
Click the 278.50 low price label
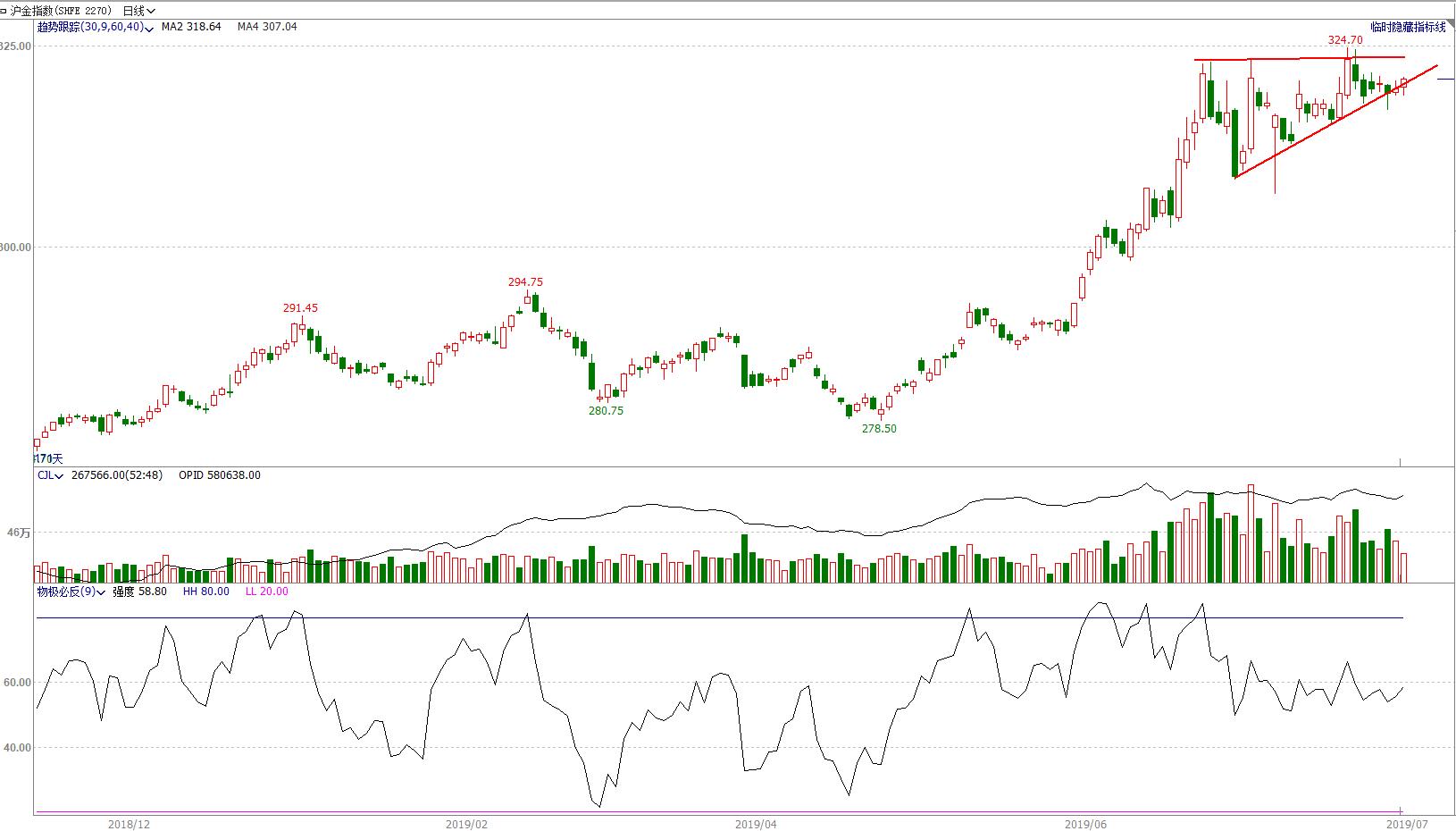tap(879, 429)
